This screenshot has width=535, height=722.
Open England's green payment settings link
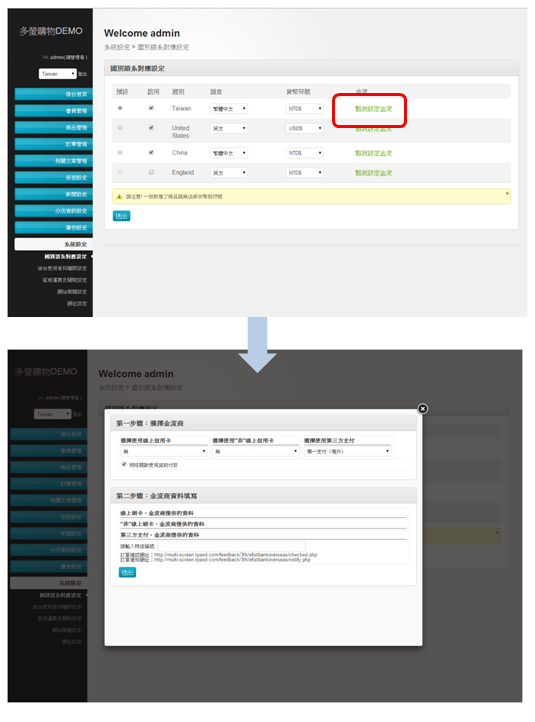click(373, 173)
